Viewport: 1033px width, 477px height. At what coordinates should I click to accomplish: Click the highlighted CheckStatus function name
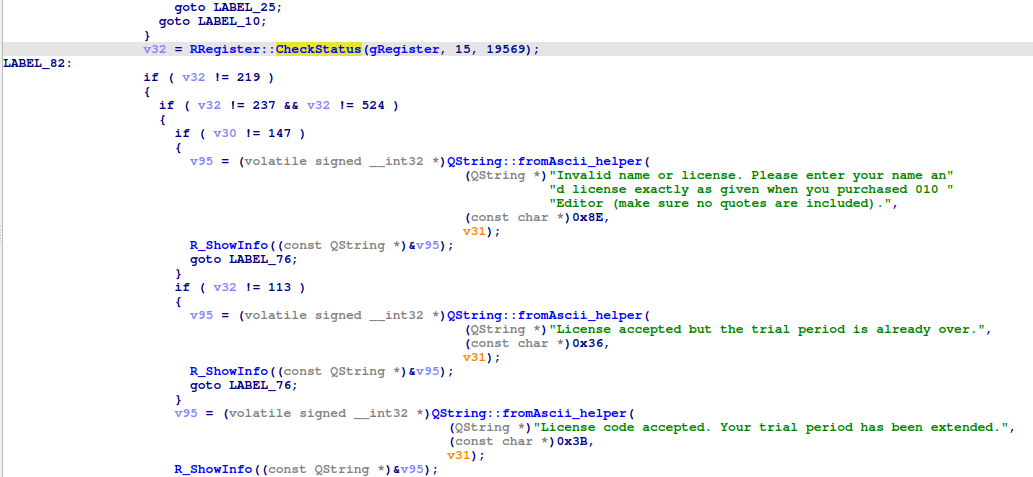318,49
